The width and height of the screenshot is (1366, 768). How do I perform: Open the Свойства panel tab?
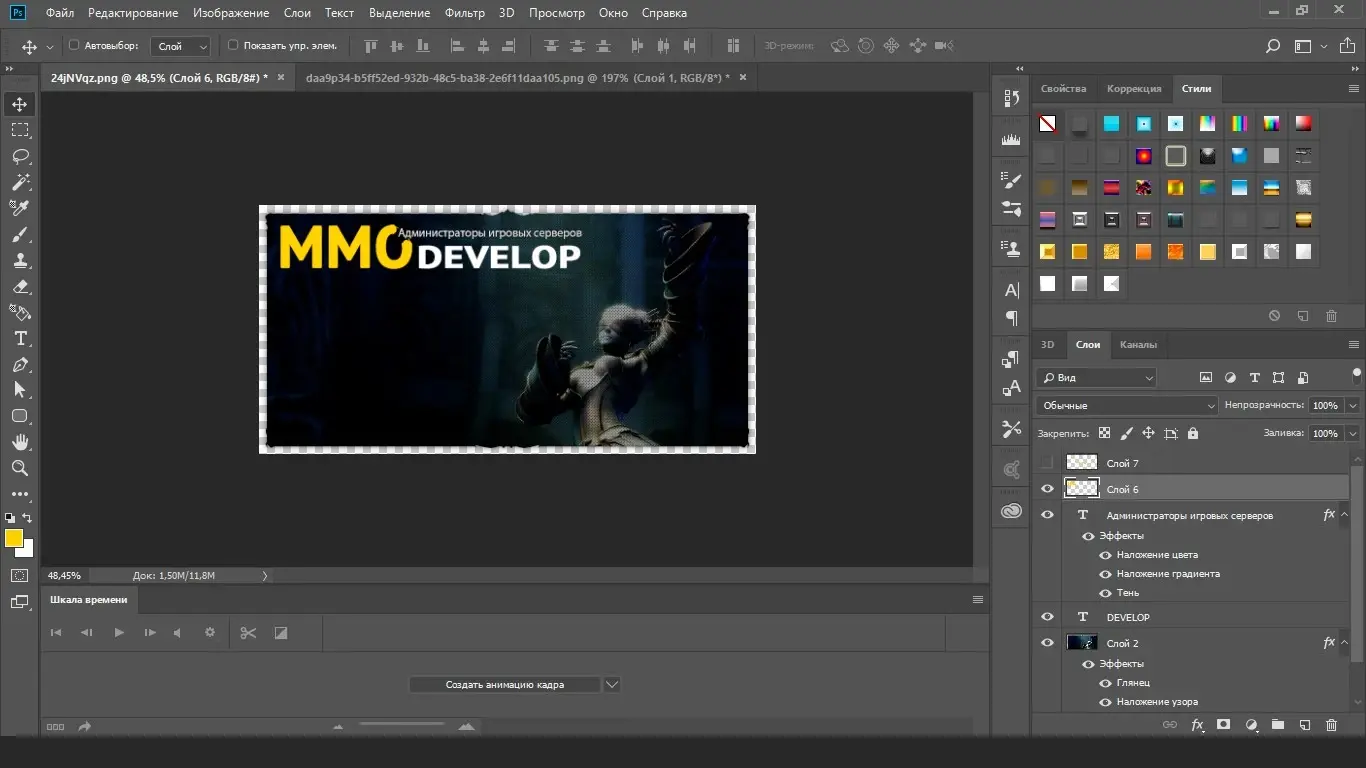(1063, 88)
